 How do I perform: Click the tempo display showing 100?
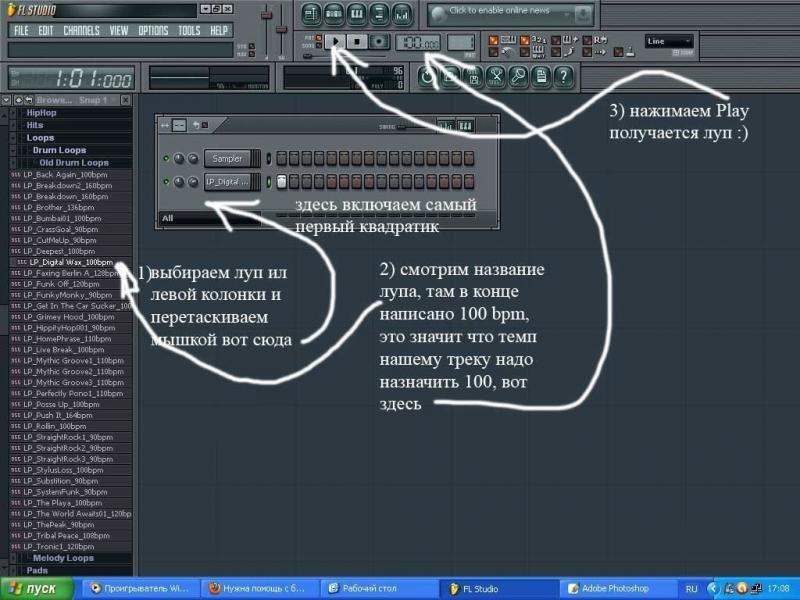click(418, 43)
